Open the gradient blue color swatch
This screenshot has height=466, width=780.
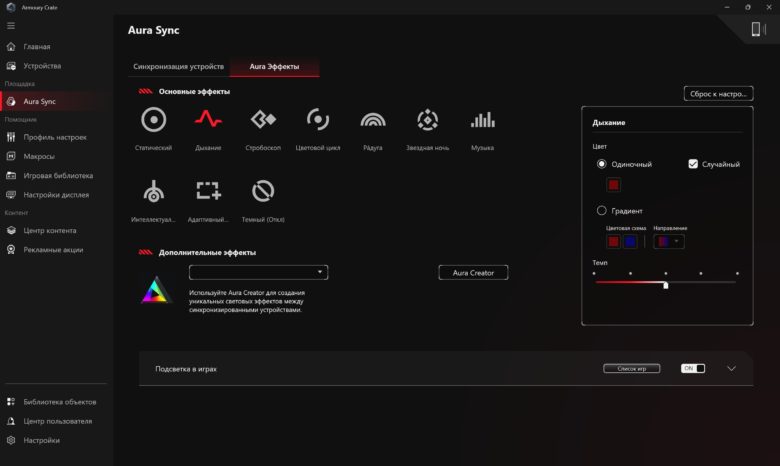(630, 242)
